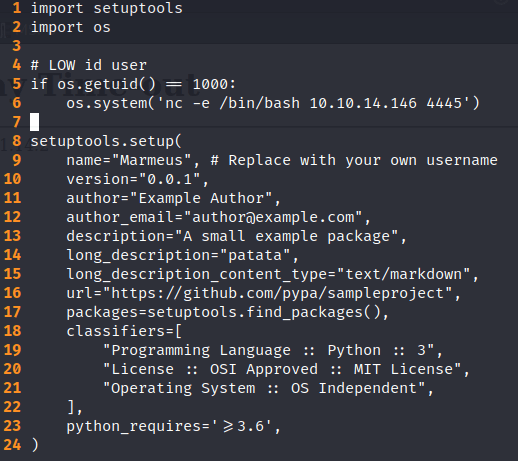This screenshot has width=518, height=461.
Task: Click the author_email line
Action: pos(218,217)
